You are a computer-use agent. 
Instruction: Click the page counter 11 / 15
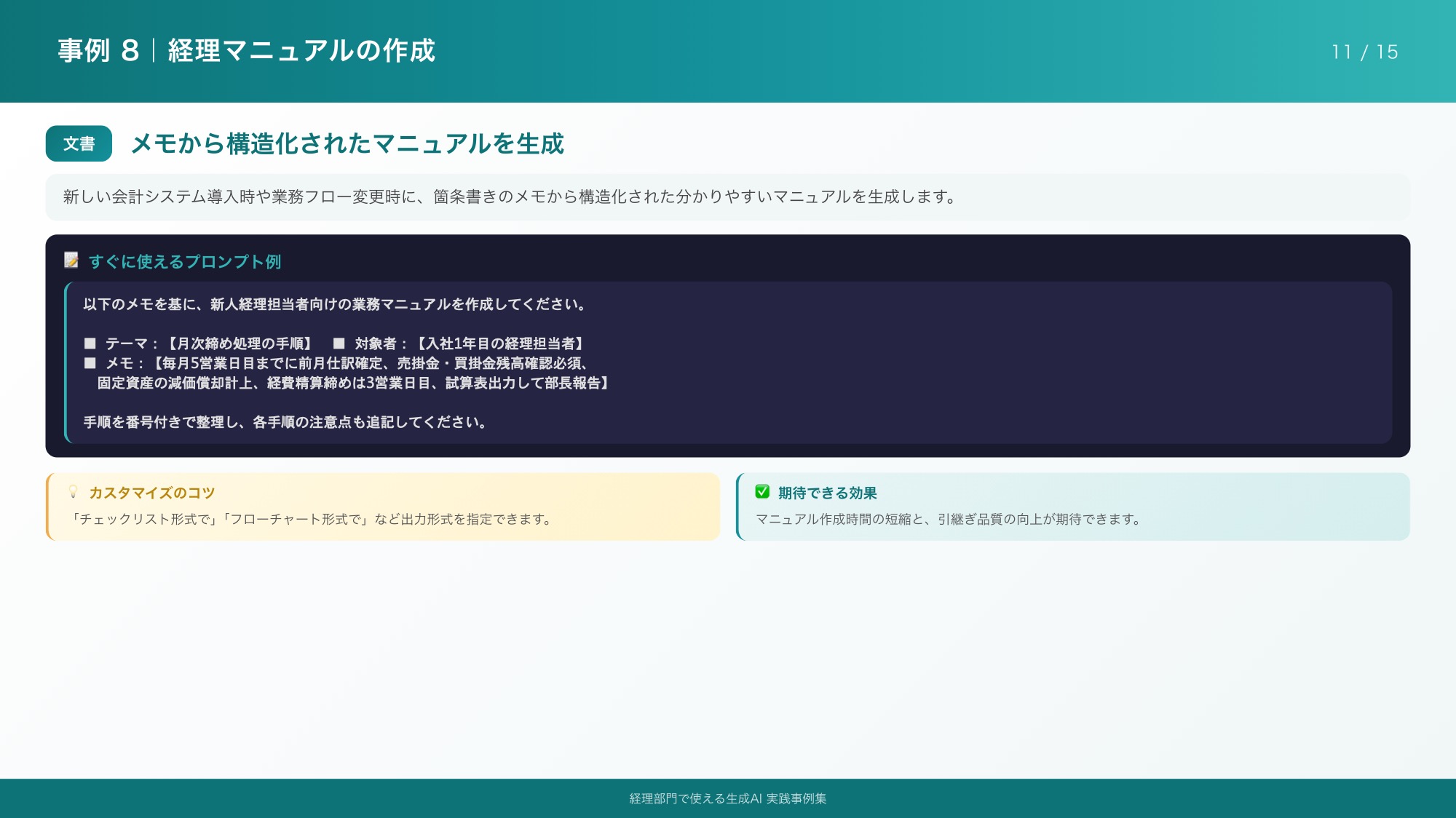coord(1365,52)
